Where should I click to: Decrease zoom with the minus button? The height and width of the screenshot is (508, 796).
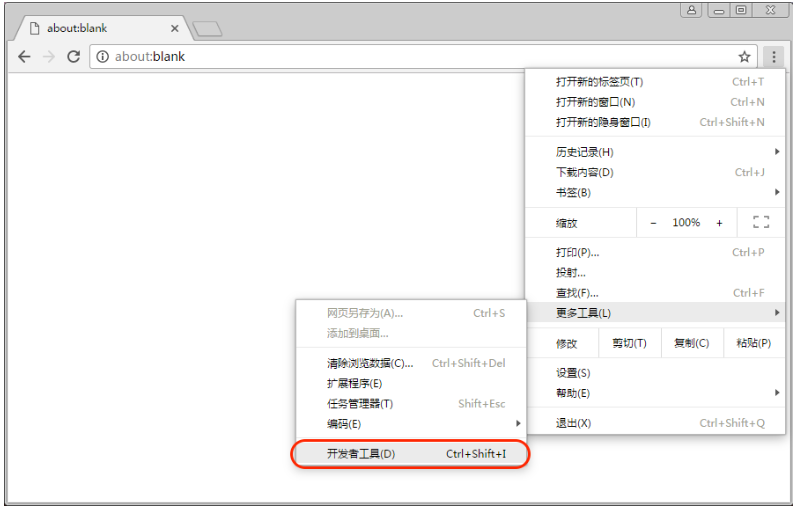pos(653,223)
